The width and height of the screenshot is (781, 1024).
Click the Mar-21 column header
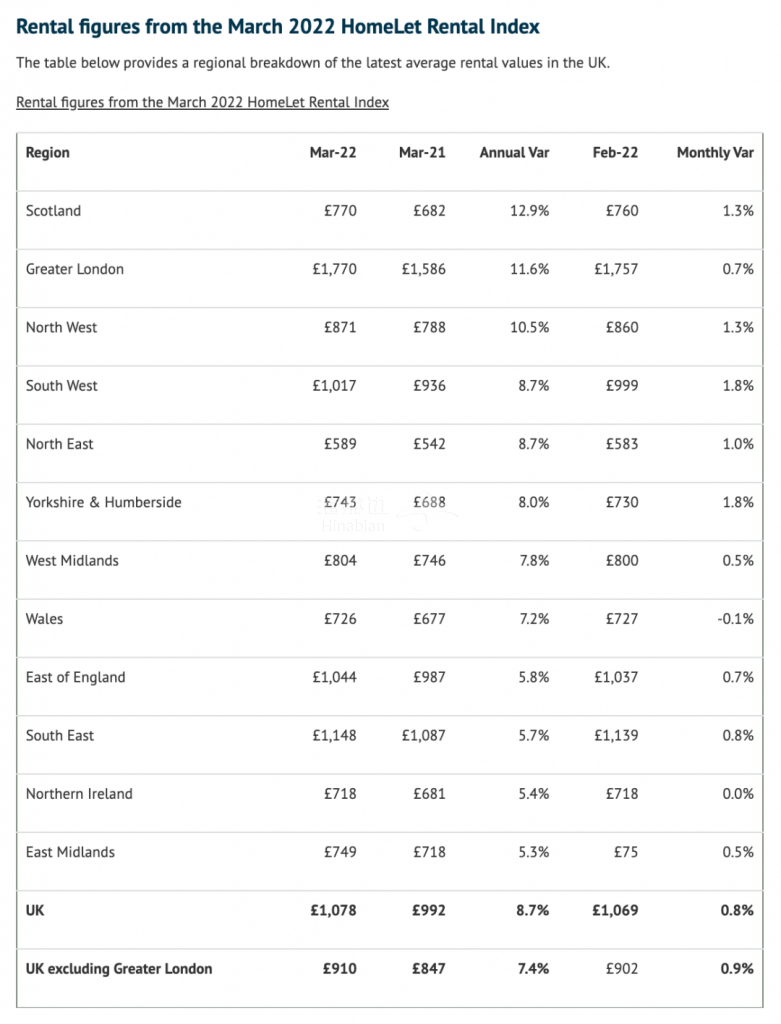coord(422,153)
